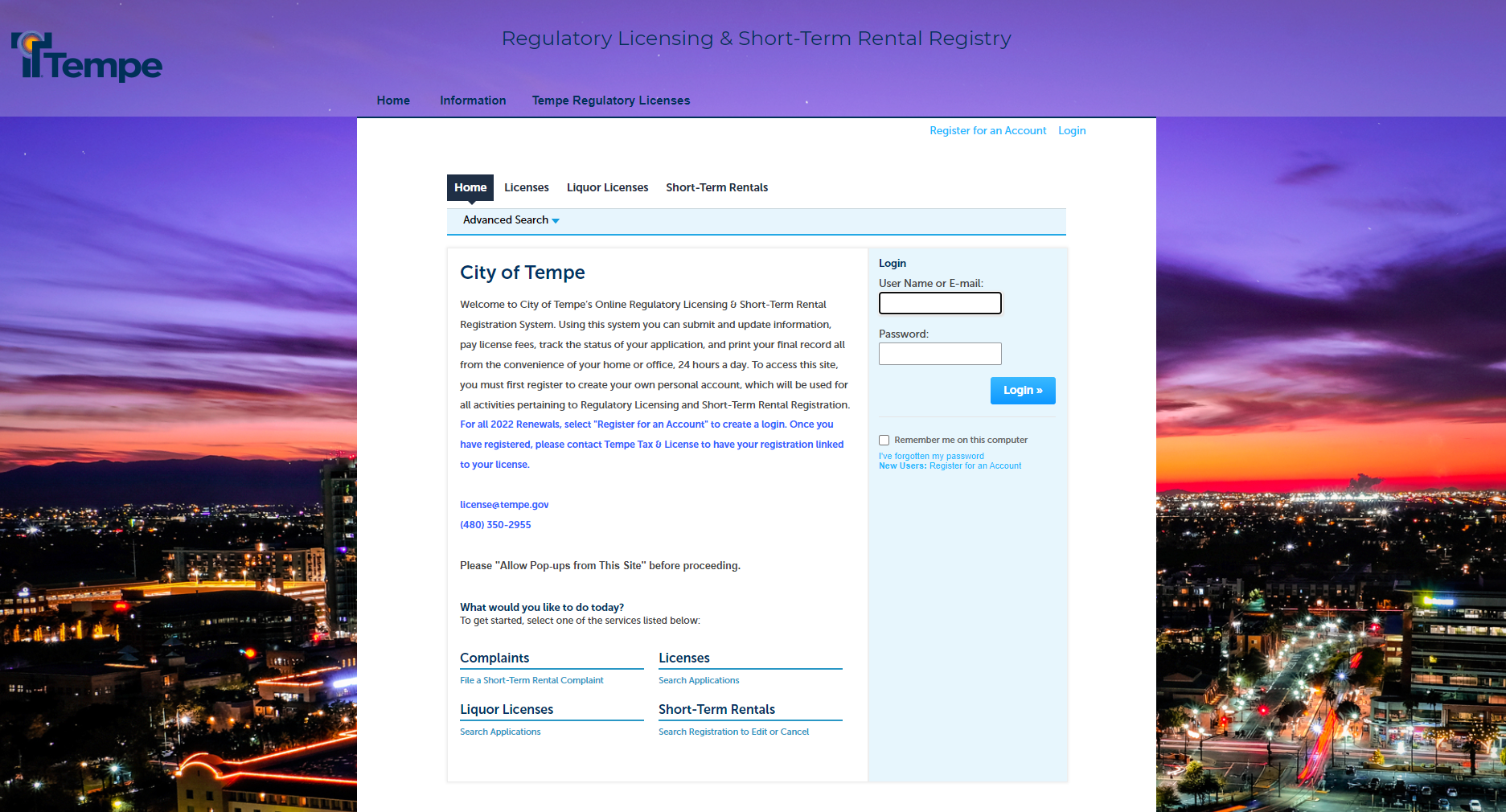Focus the User Name or E-mail field
1506x812 pixels.
pos(940,303)
